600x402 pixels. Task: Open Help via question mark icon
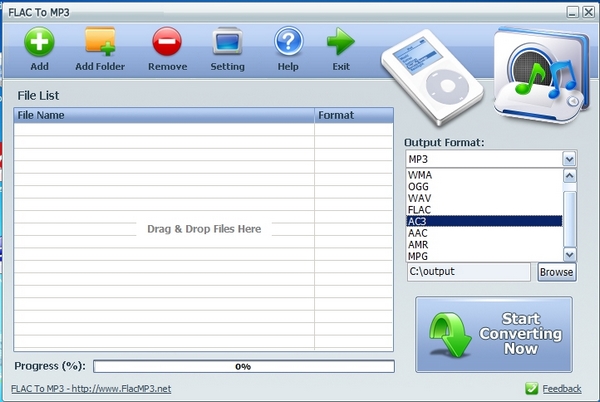(x=289, y=41)
